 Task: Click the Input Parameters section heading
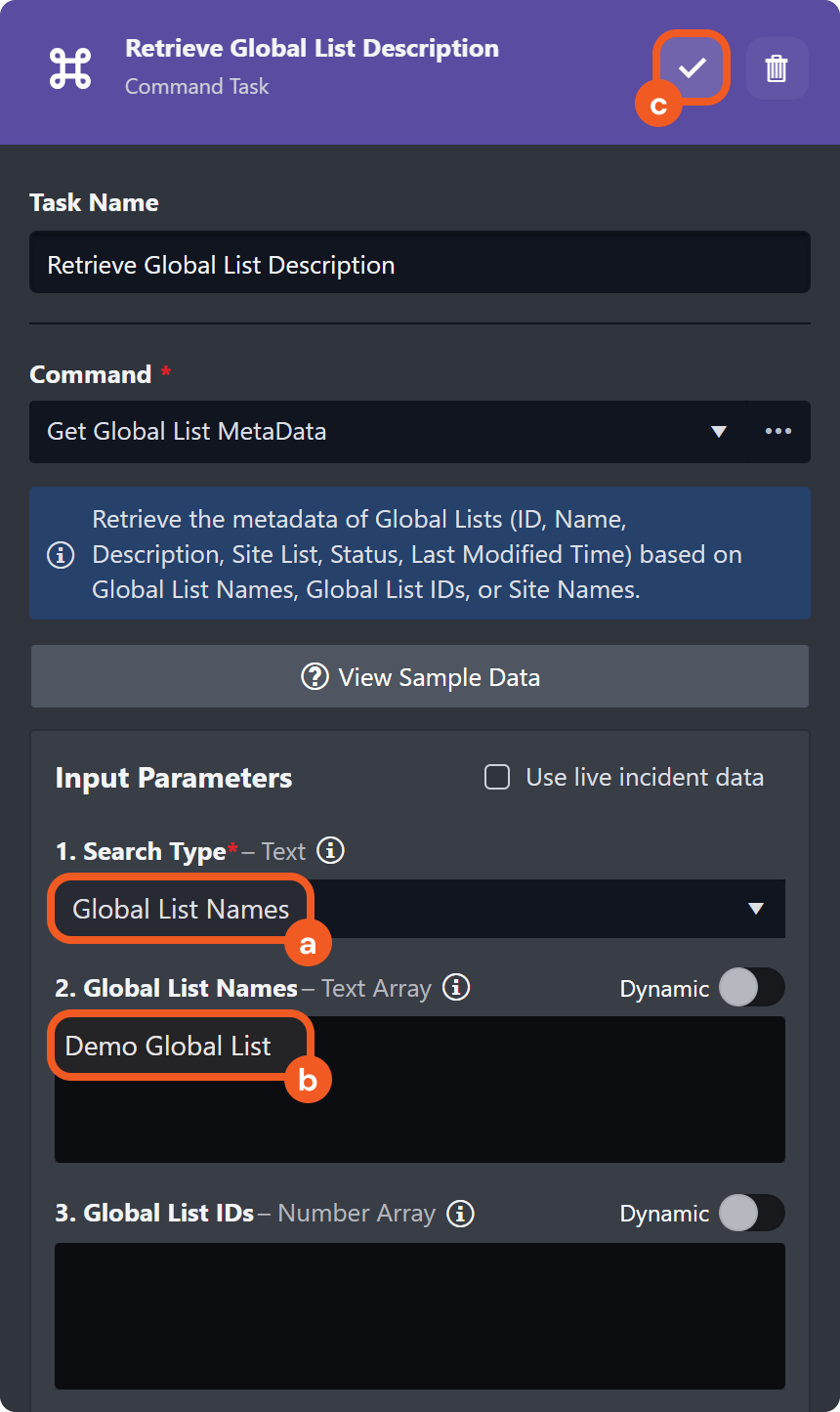pos(174,778)
